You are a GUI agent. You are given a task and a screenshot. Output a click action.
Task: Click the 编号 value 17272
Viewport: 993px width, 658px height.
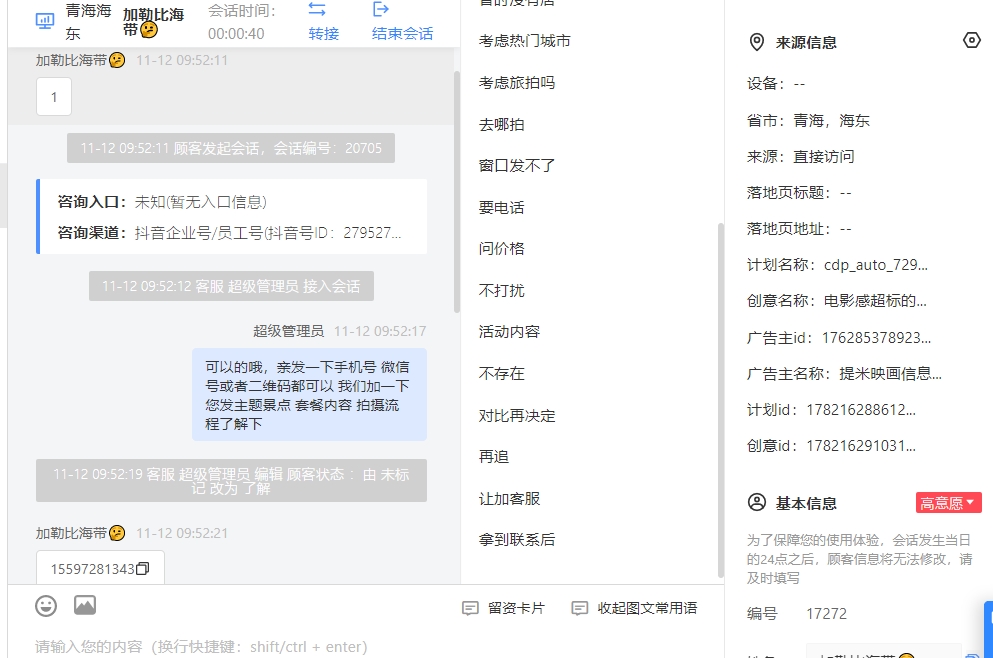826,614
